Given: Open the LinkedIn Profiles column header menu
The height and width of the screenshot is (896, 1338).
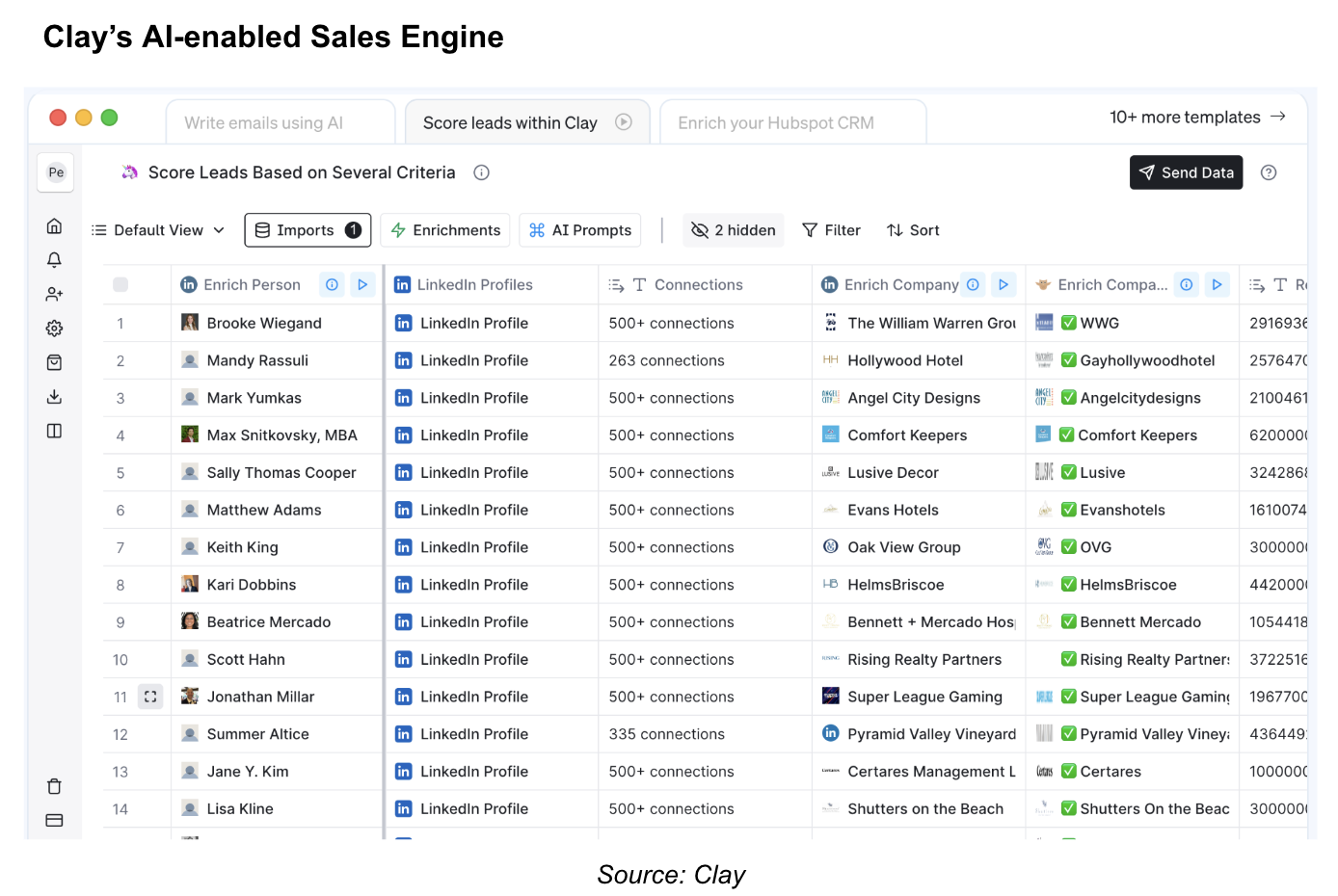Looking at the screenshot, I should (x=492, y=284).
